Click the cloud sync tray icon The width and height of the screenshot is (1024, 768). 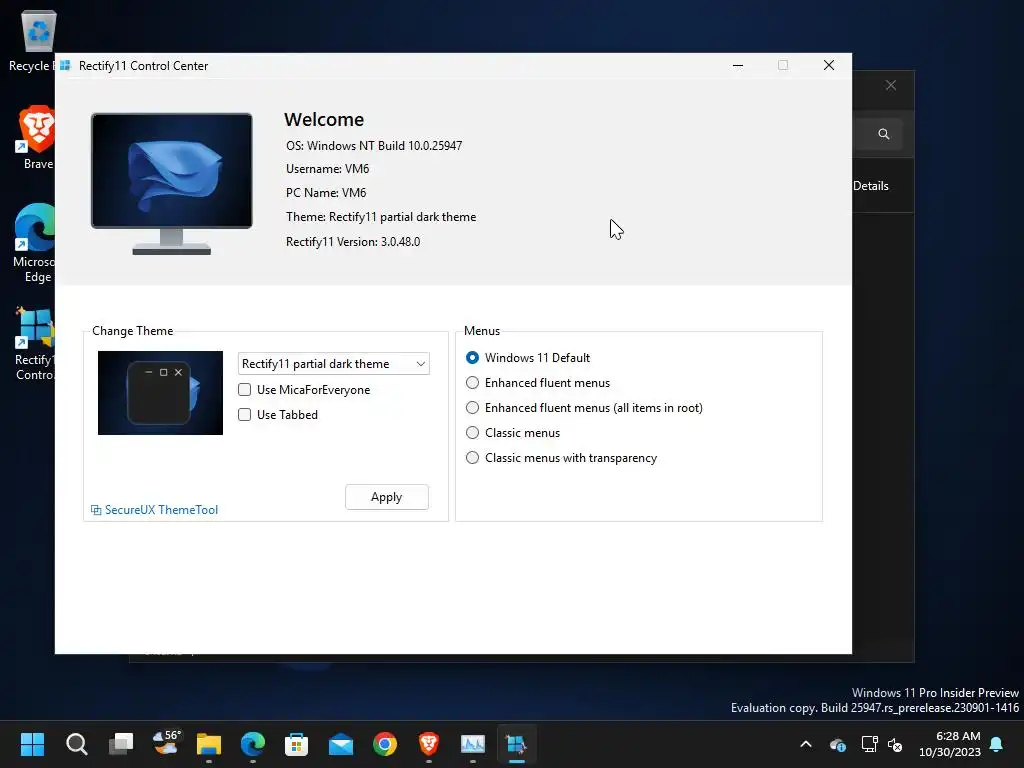(x=837, y=744)
